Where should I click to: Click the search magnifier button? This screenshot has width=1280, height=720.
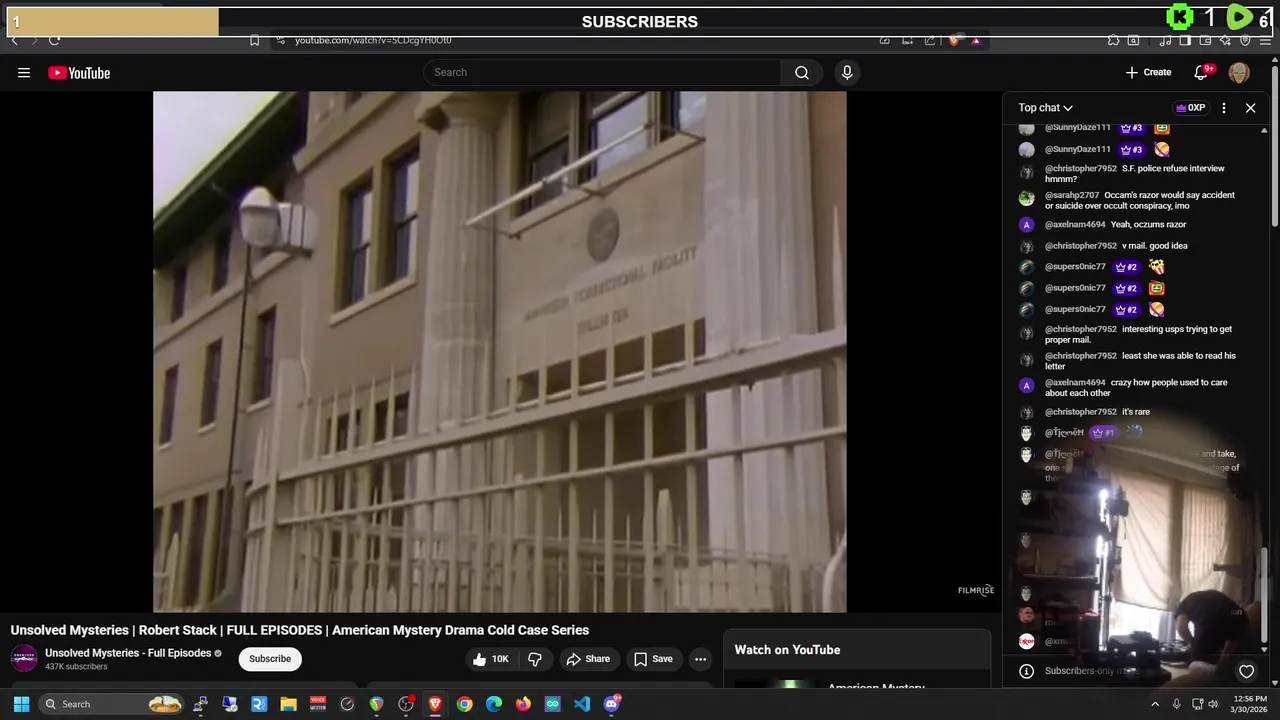pyautogui.click(x=802, y=72)
